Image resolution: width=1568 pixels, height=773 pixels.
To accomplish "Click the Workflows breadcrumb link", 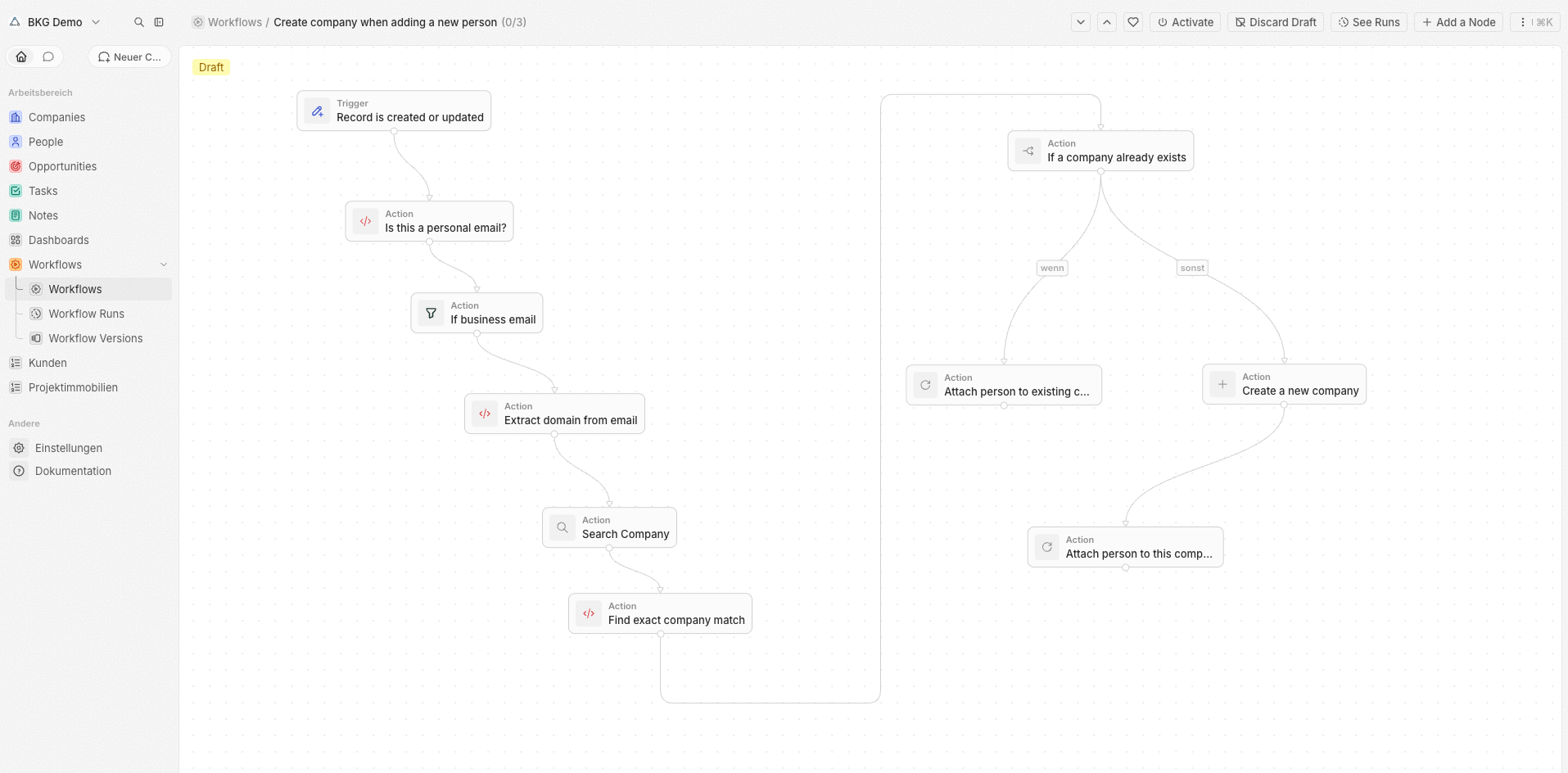I will click(x=234, y=22).
